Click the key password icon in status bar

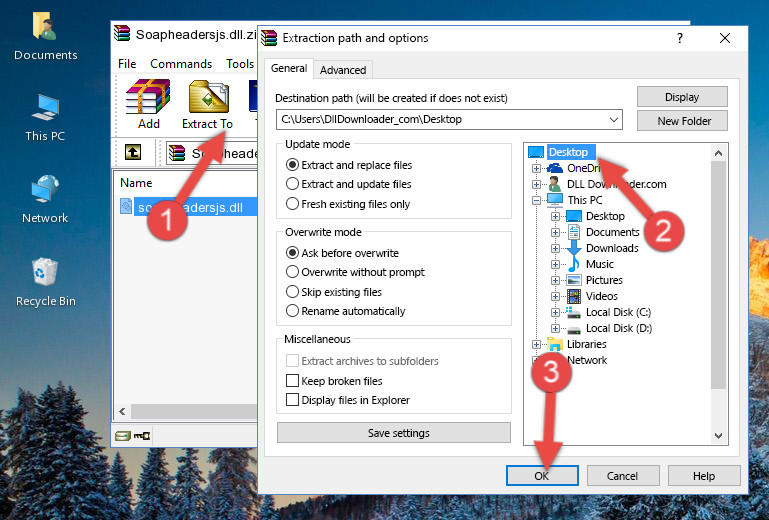[x=142, y=435]
